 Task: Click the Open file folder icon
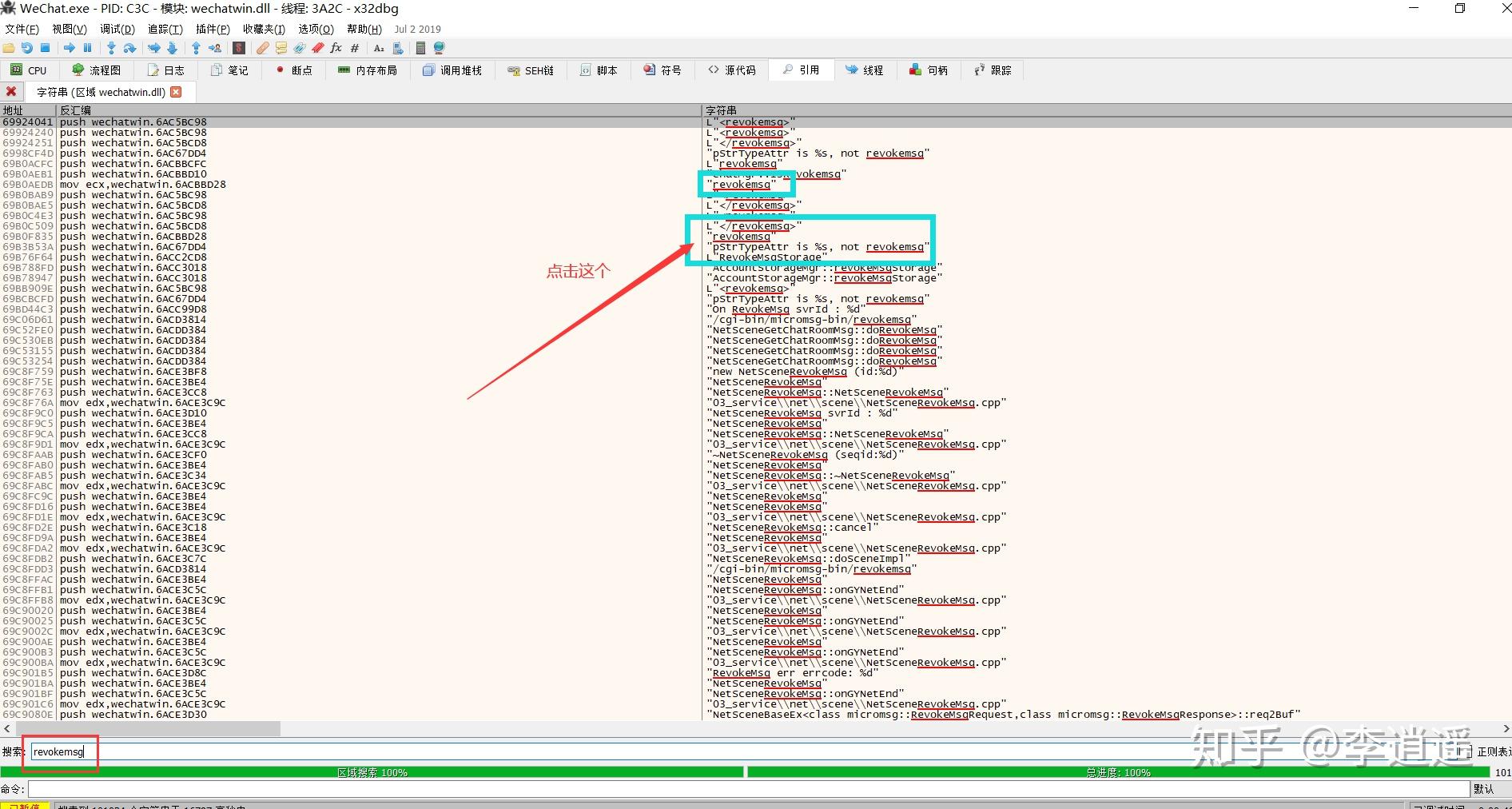(9, 48)
